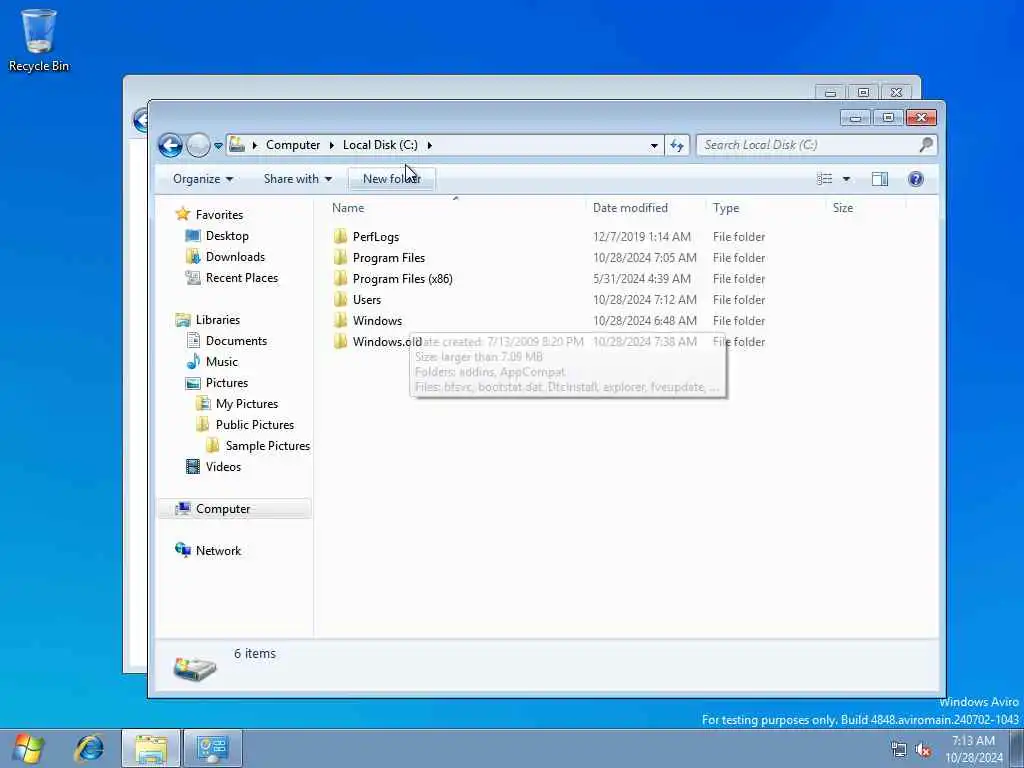The height and width of the screenshot is (768, 1024).
Task: Select Network in the navigation pane
Action: pyautogui.click(x=218, y=551)
